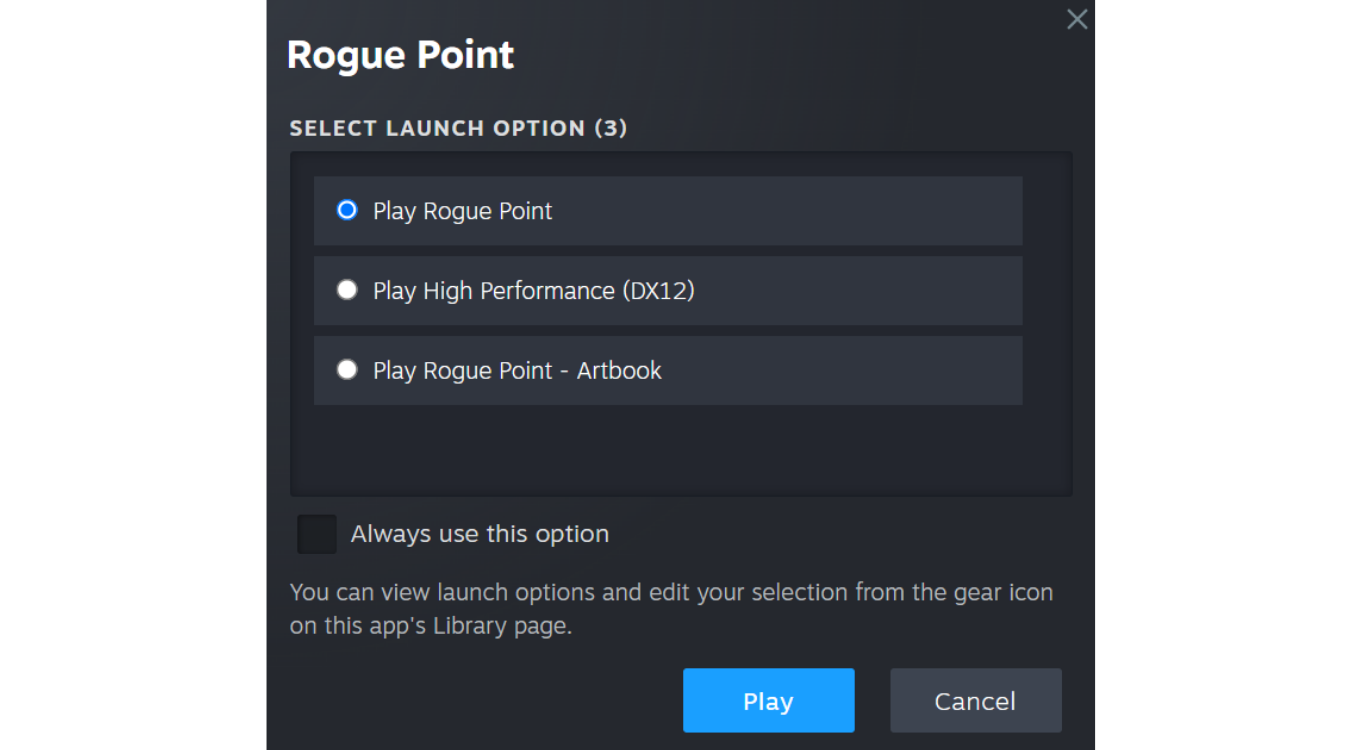The width and height of the screenshot is (1362, 750).
Task: Click the "Play Rogue Point - Artbook" label text
Action: 517,371
